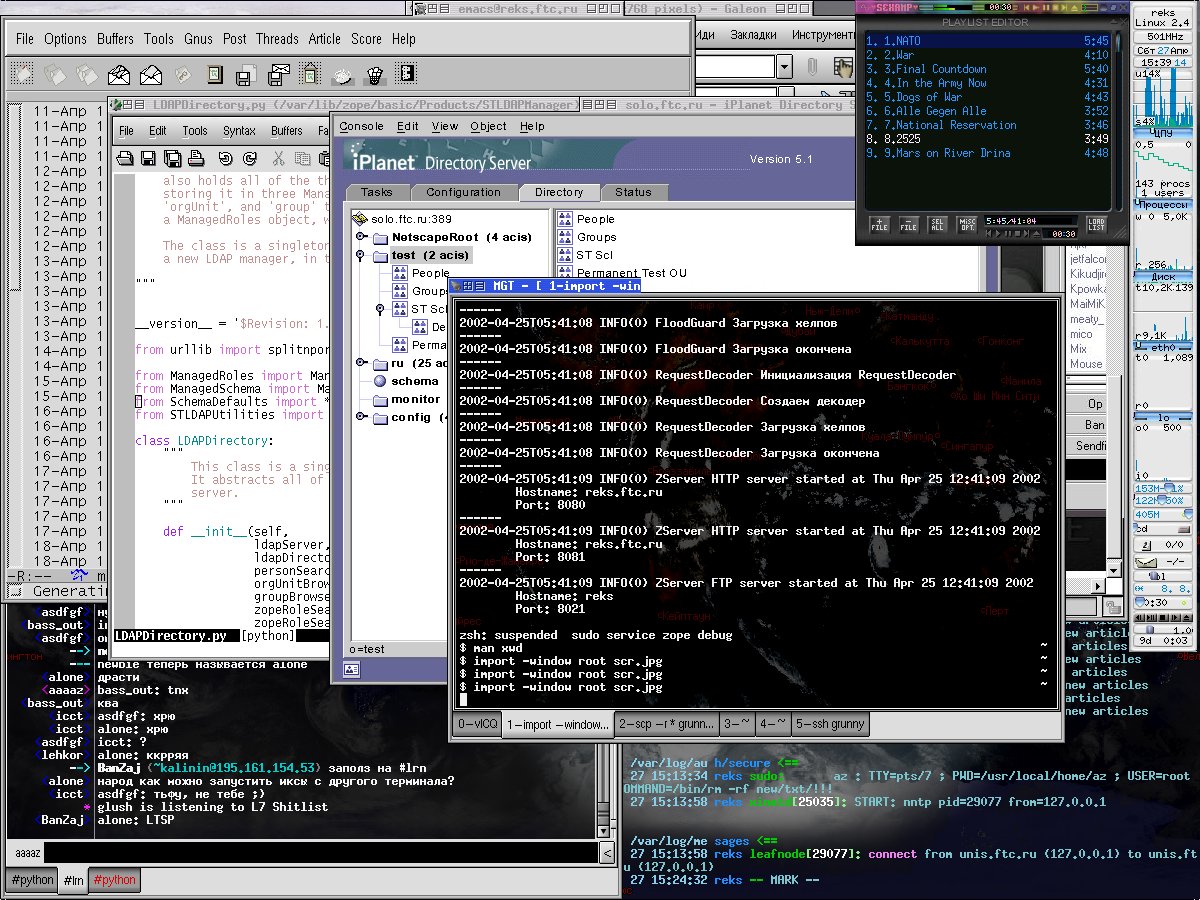The height and width of the screenshot is (900, 1200).
Task: Click the nickname mico in the IRC user list
Action: pyautogui.click(x=1081, y=334)
